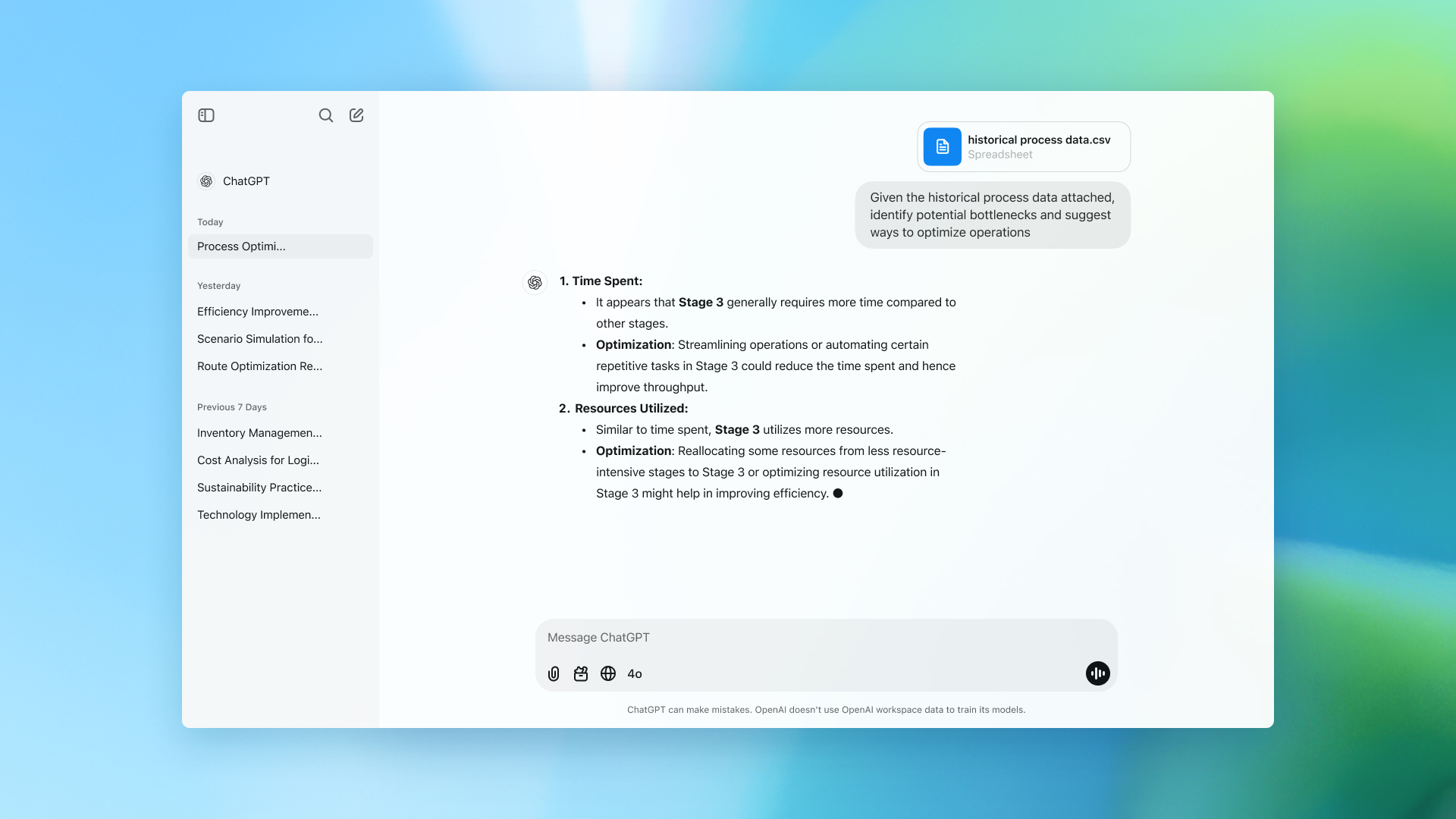This screenshot has width=1456, height=819.
Task: Click the voice input microphone icon
Action: 1097,673
